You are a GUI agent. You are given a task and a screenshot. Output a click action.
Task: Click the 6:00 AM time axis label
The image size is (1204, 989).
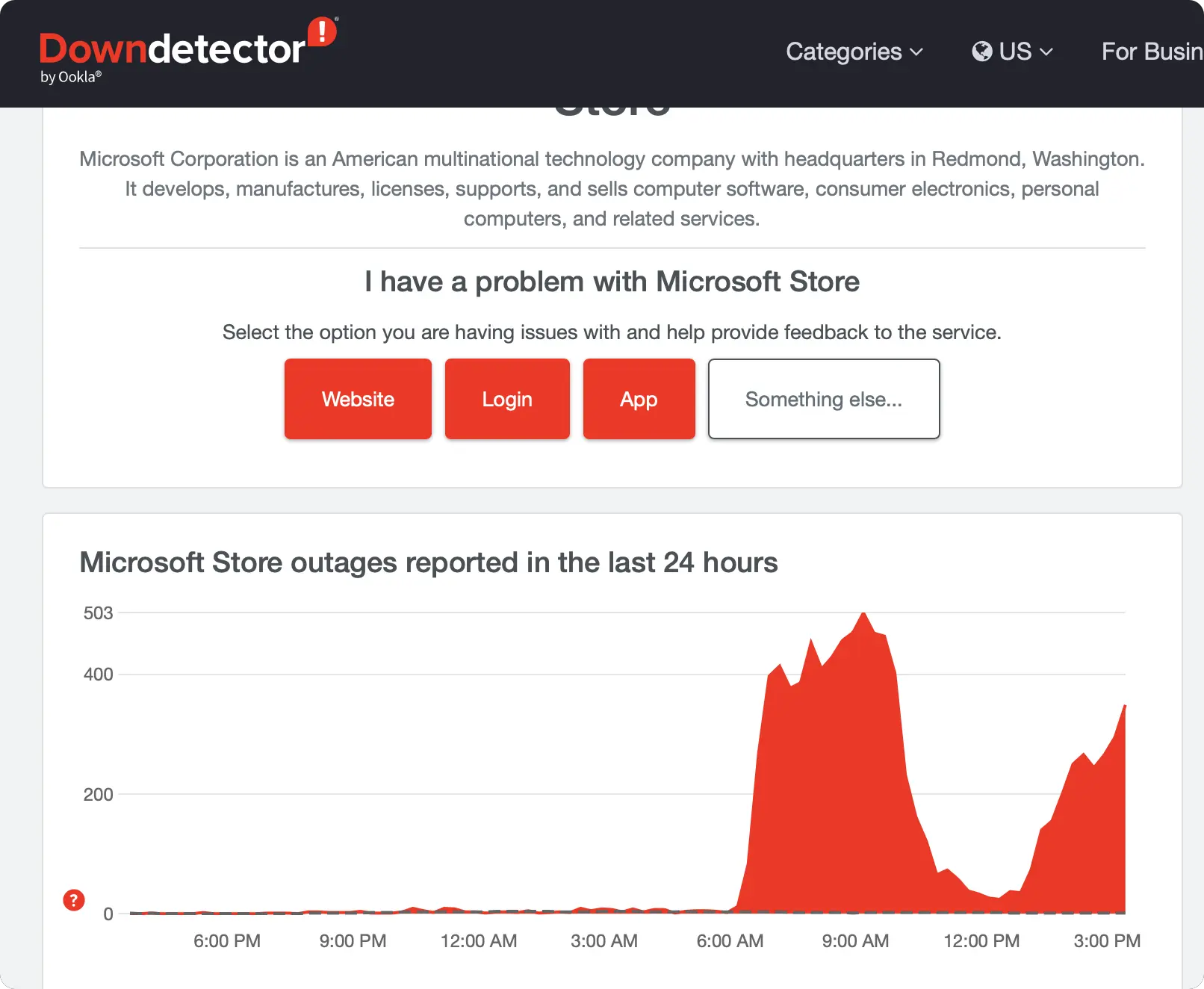point(730,941)
